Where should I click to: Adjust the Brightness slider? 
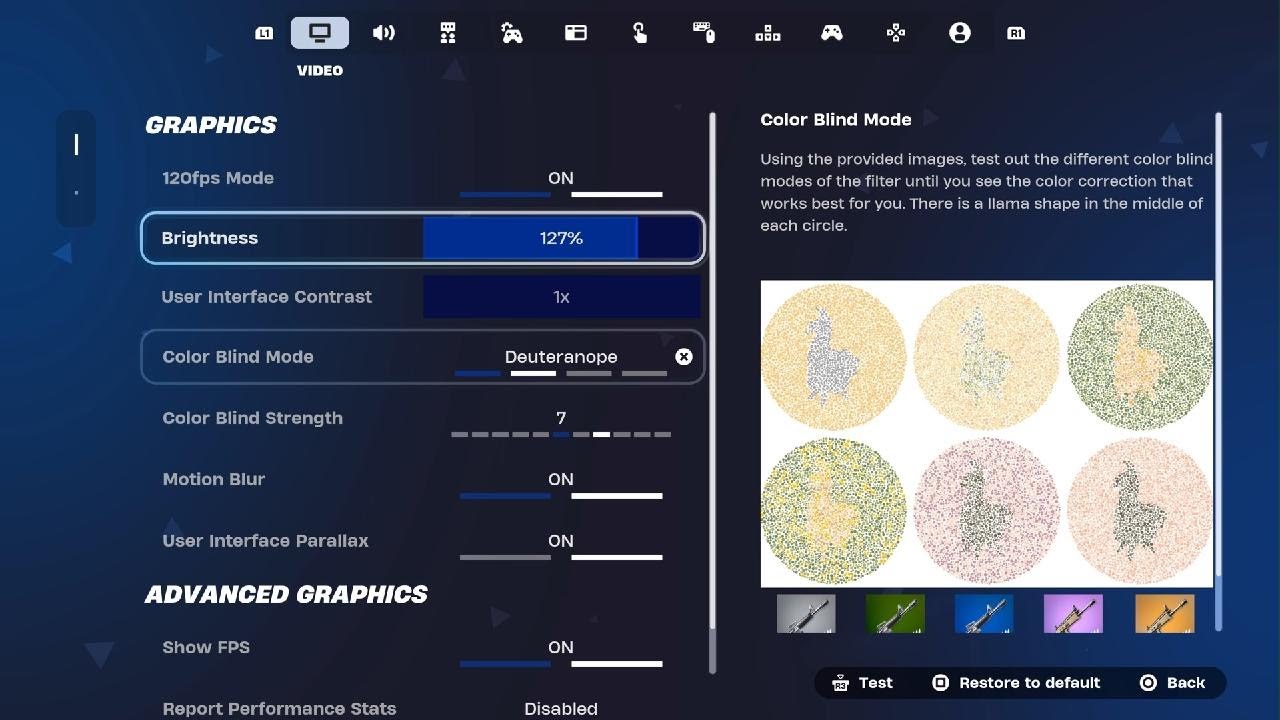(x=561, y=238)
